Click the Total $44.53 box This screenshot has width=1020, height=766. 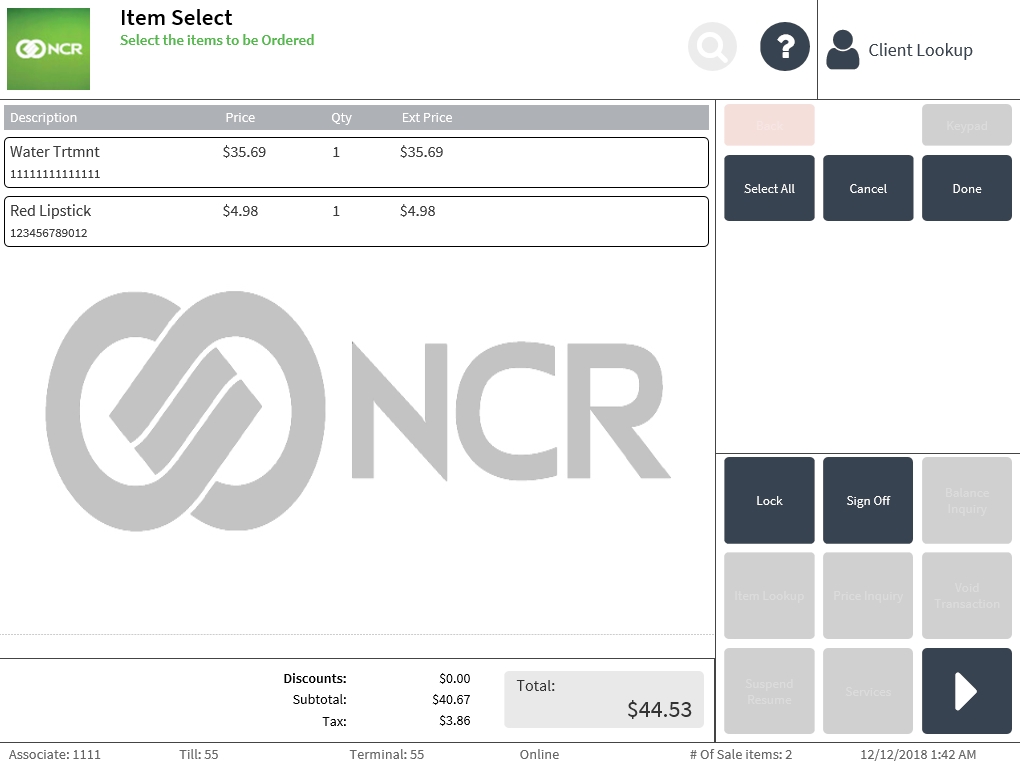pos(604,699)
